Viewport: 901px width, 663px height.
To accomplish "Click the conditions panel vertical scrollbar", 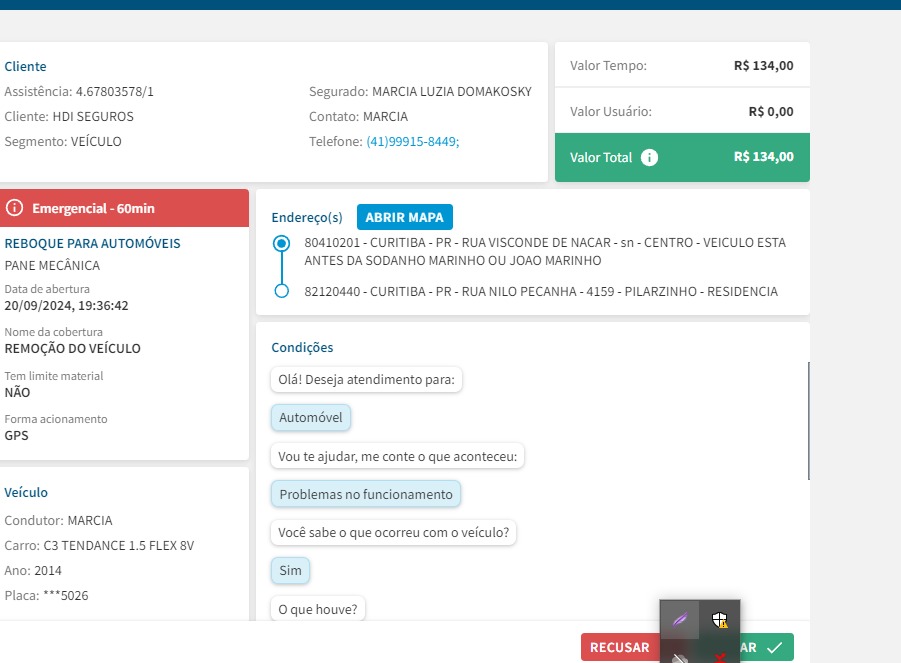I will [808, 420].
